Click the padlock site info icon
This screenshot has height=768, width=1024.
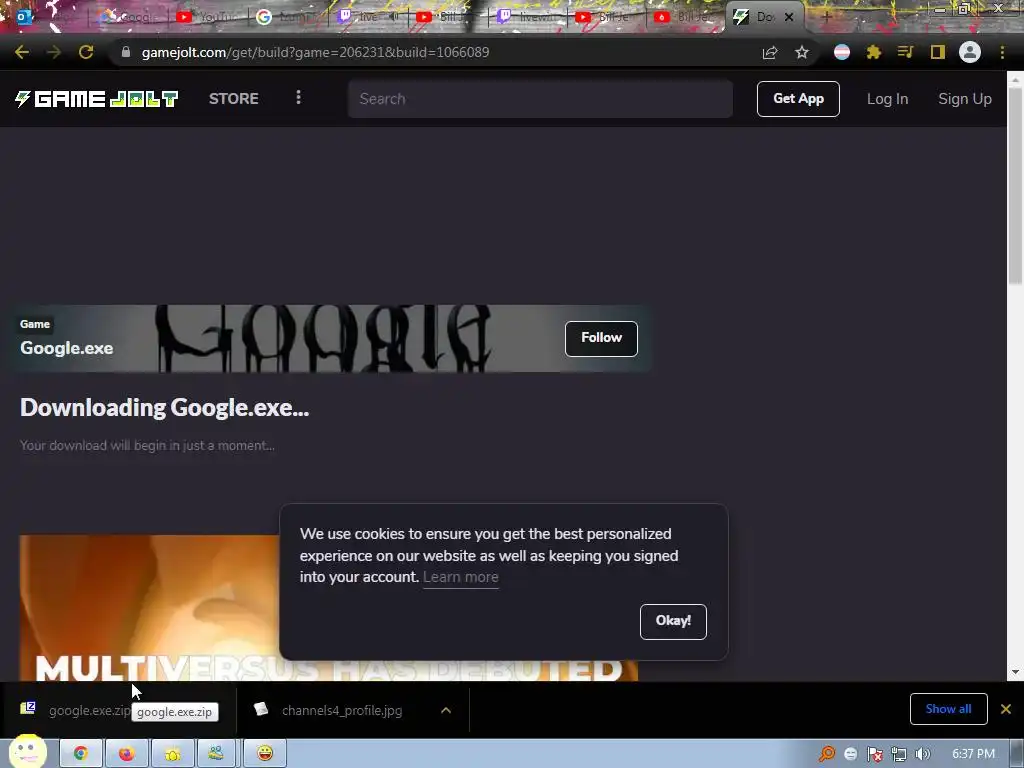click(x=125, y=52)
